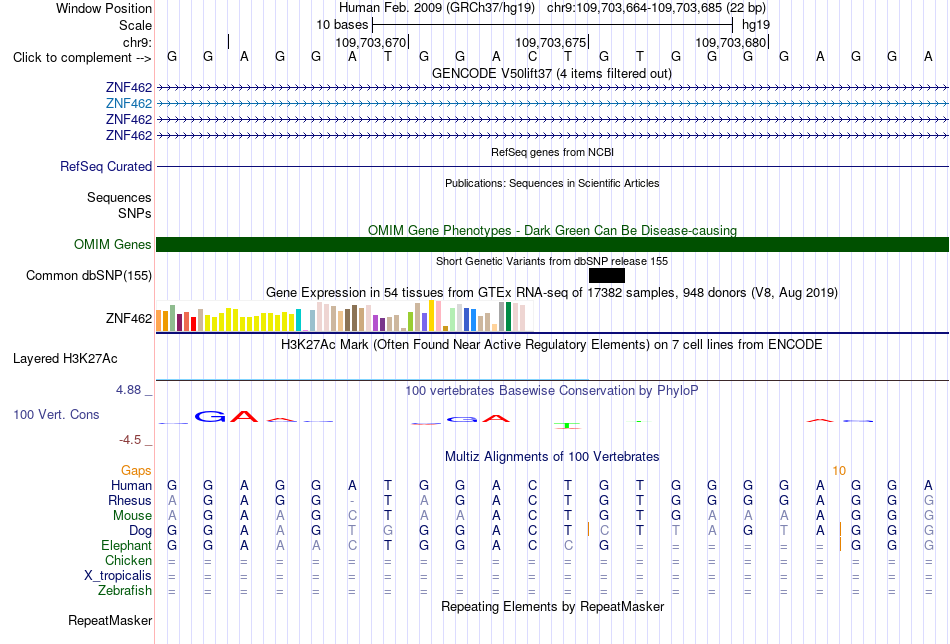Click the "4.88" conservation scale maximum
The width and height of the screenshot is (950, 644).
(128, 390)
